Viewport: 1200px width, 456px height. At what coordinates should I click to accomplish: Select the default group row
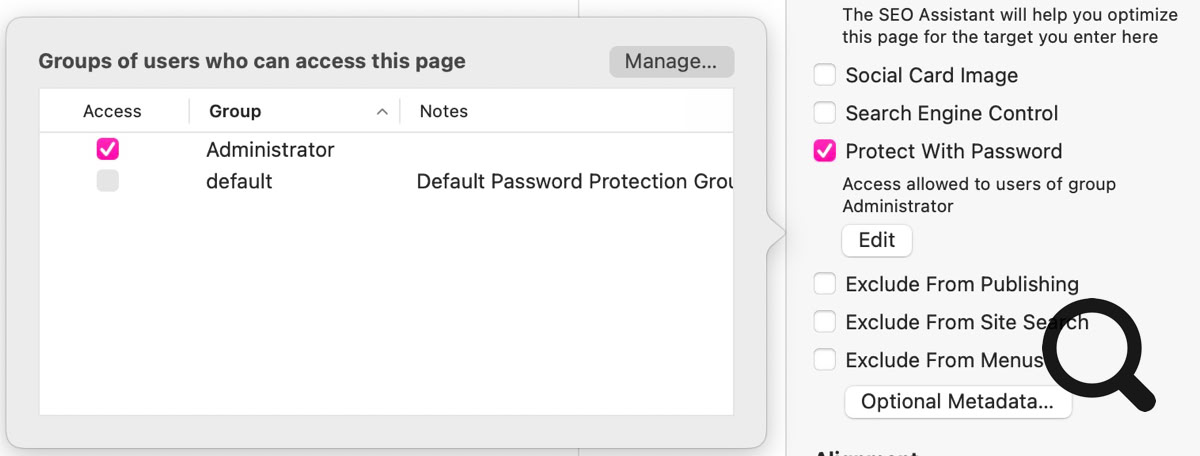pyautogui.click(x=239, y=182)
